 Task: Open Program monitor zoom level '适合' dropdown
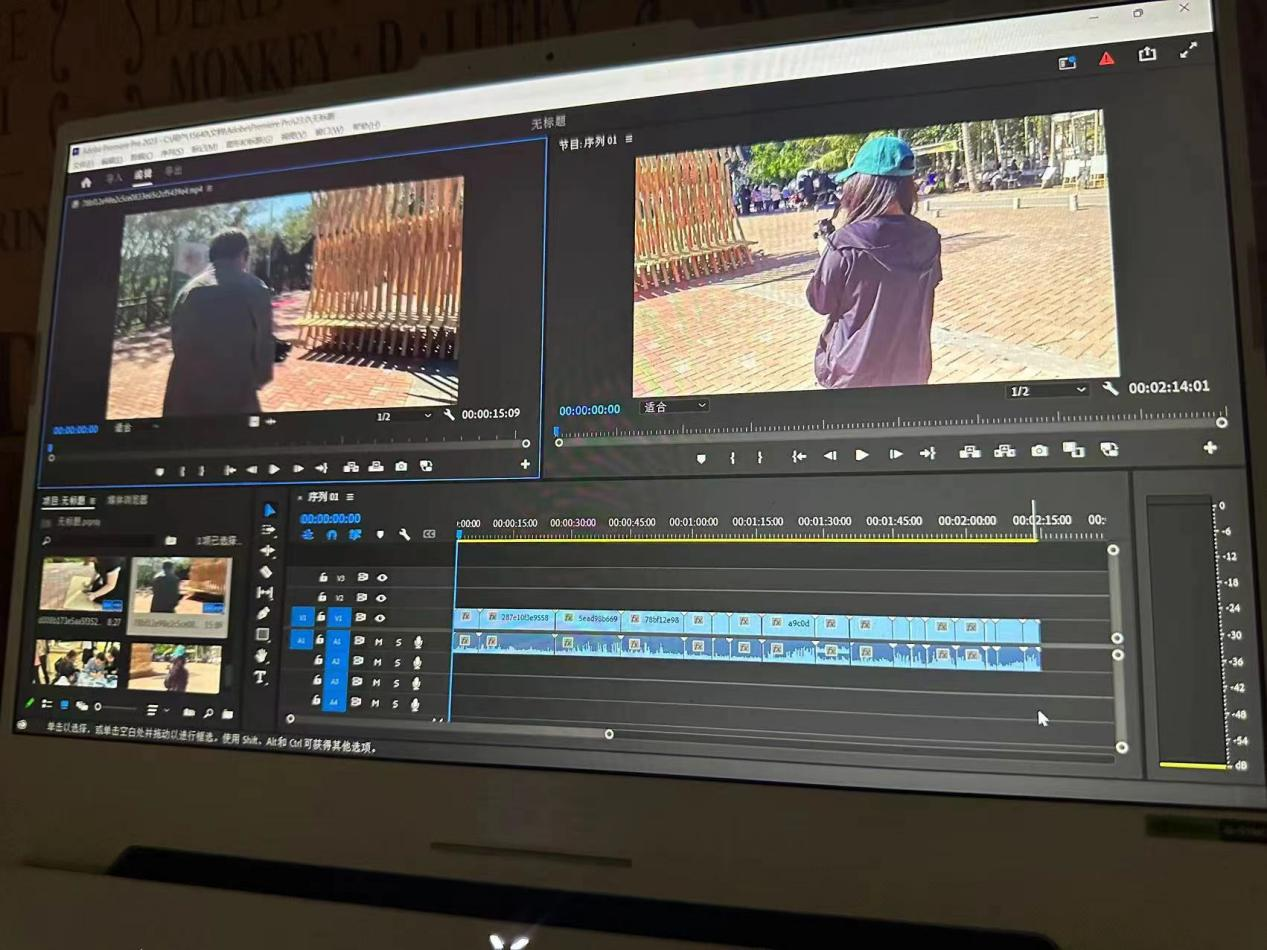673,406
